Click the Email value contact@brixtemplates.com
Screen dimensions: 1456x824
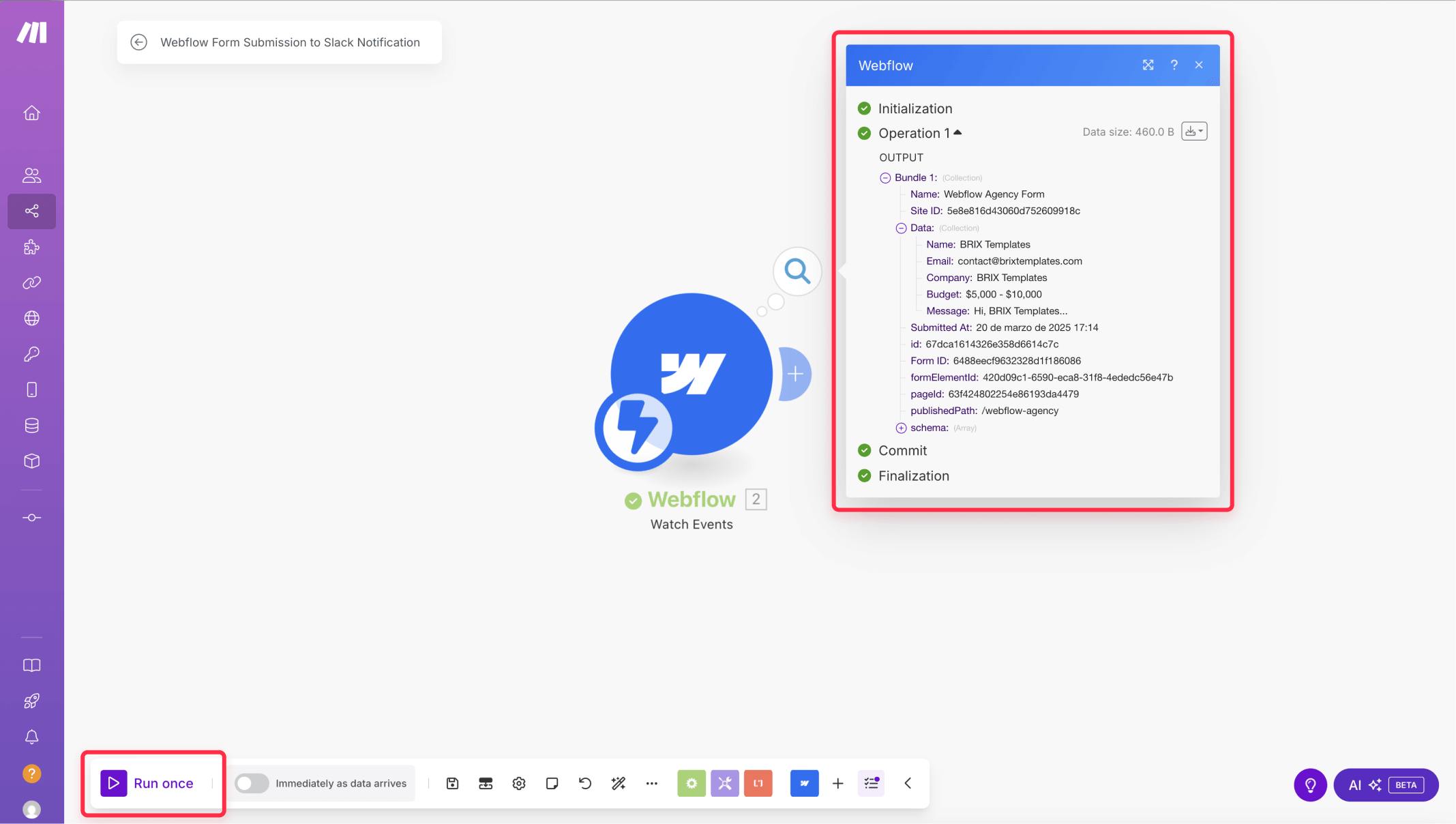(1020, 261)
